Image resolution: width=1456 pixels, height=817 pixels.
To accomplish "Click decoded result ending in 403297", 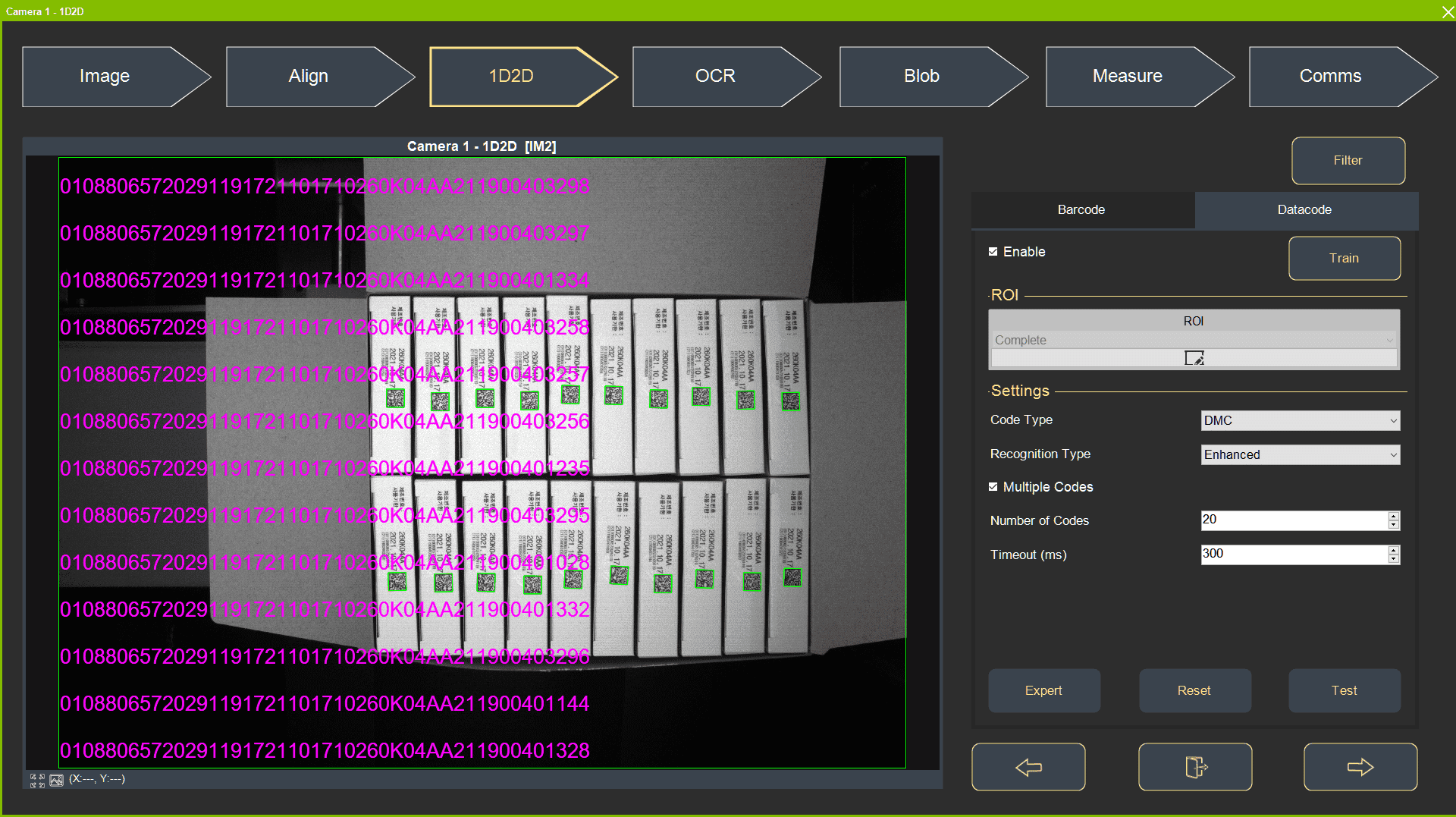I will 325,234.
